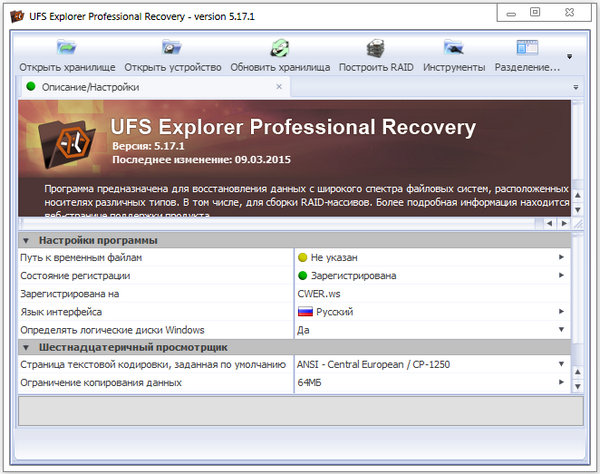
Task: Click the Состояние регистрации Зарегистрирована value
Action: (x=352, y=275)
